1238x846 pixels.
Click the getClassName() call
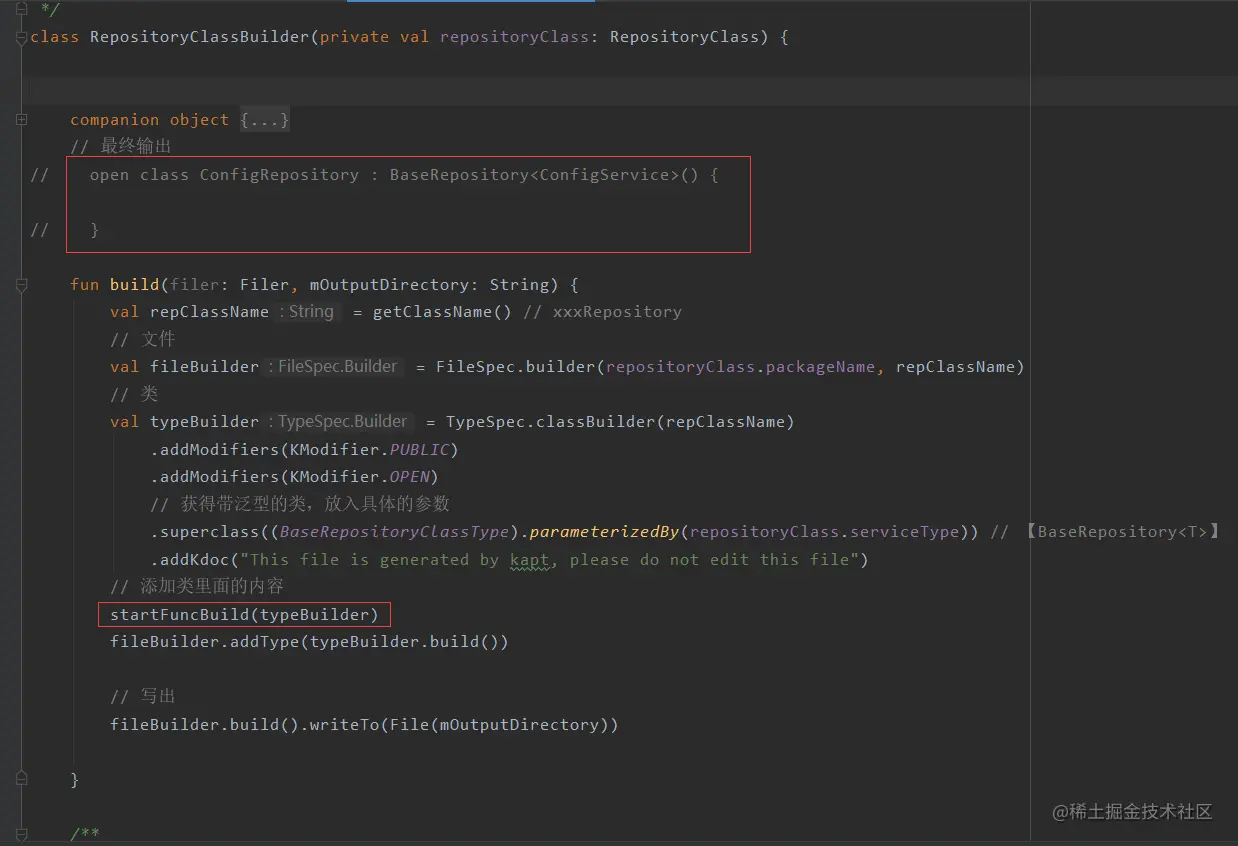(x=442, y=312)
